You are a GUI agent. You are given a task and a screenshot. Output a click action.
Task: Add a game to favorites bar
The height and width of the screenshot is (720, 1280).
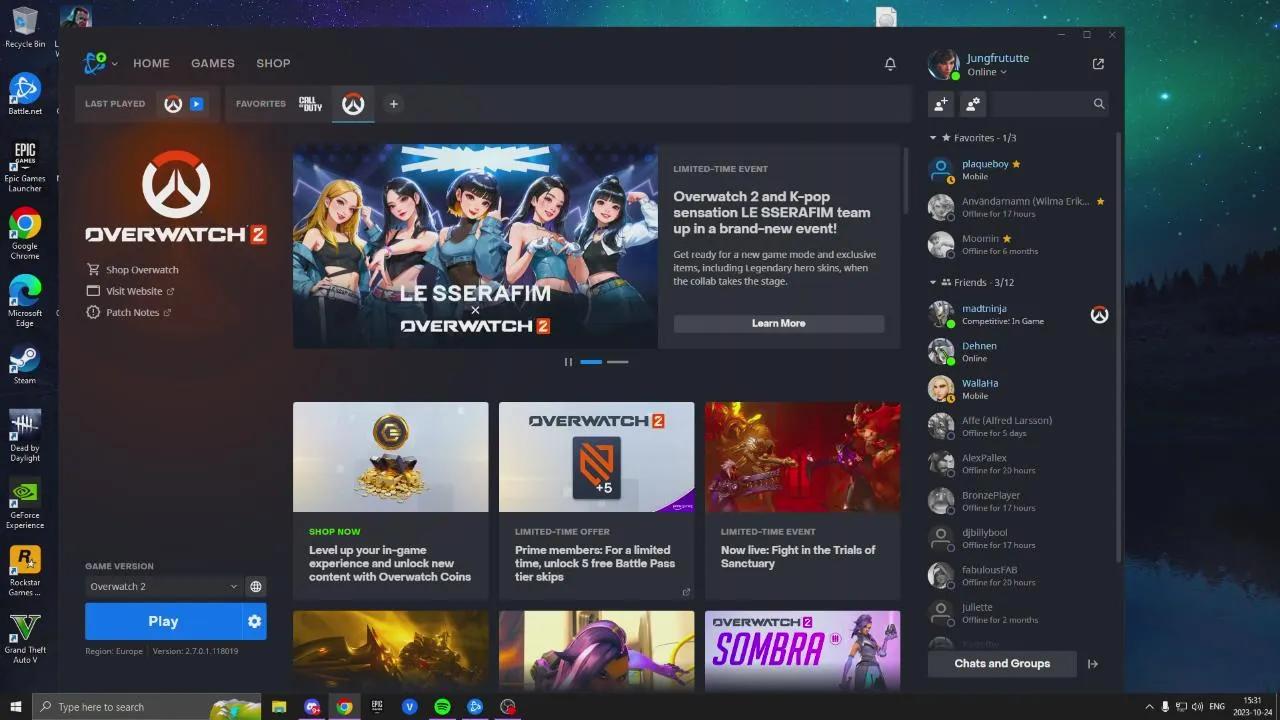point(393,104)
